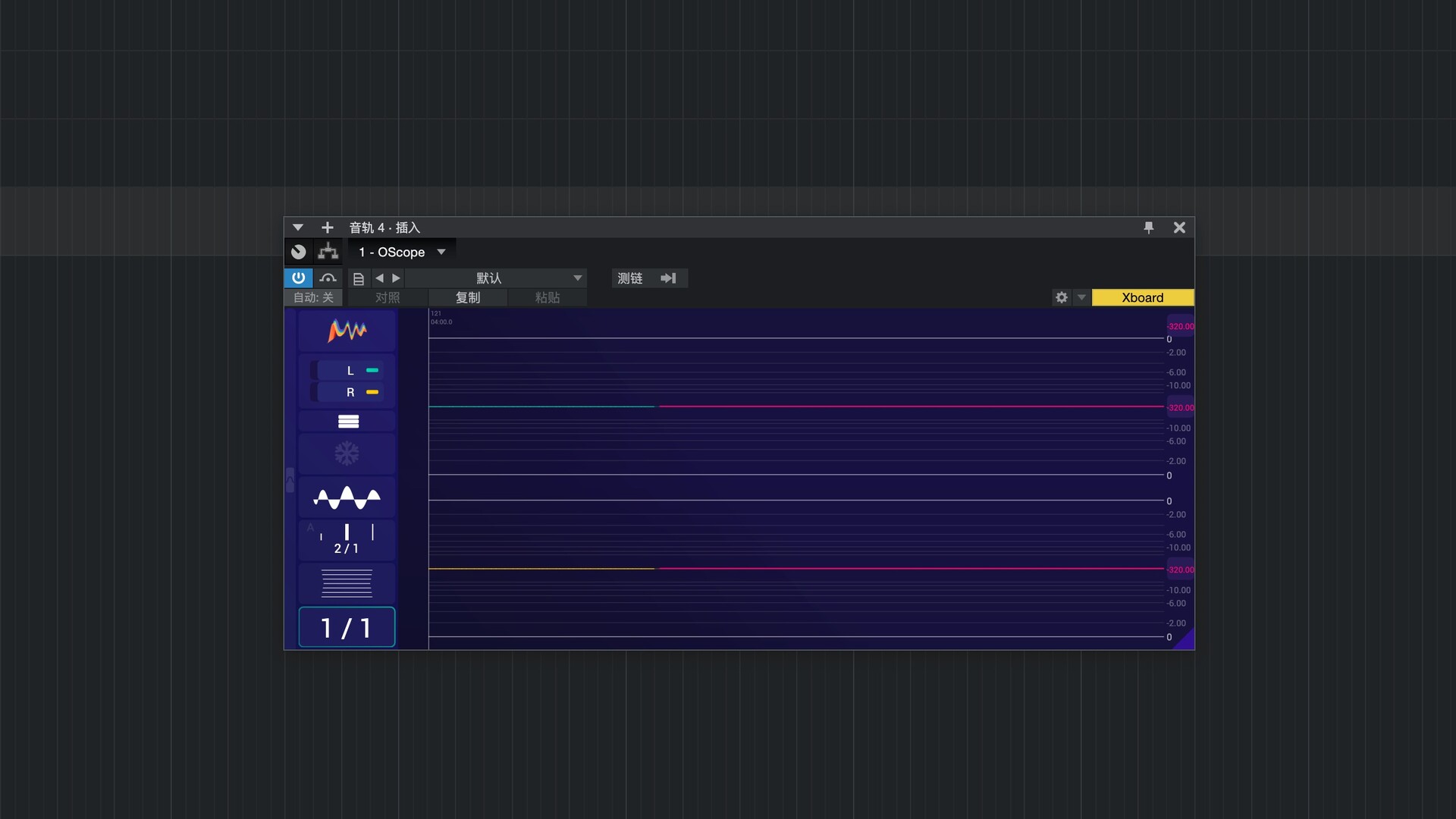This screenshot has height=819, width=1456.
Task: Pin the plugin window
Action: [x=1148, y=227]
